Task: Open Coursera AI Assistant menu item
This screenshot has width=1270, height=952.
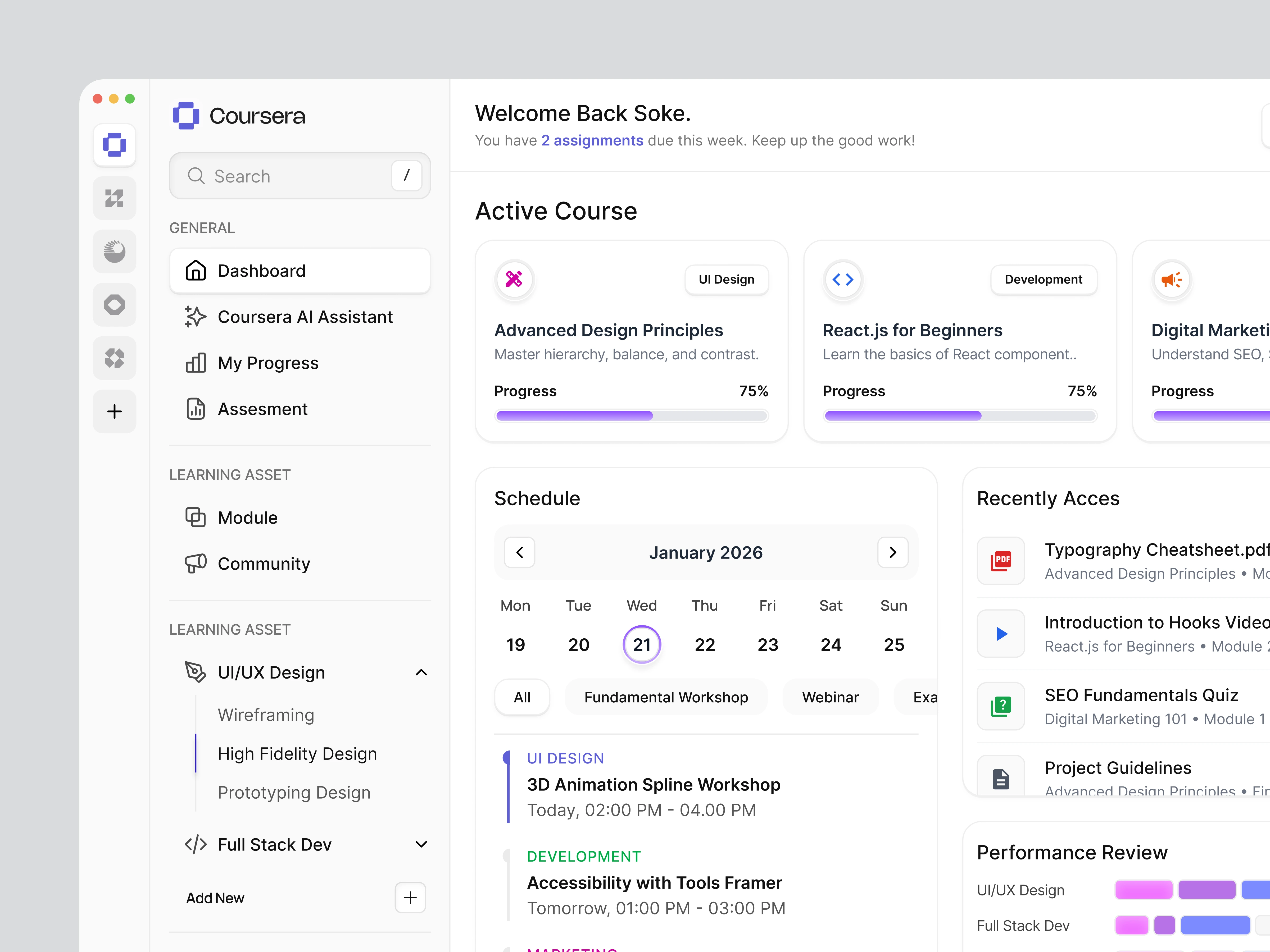Action: point(305,317)
